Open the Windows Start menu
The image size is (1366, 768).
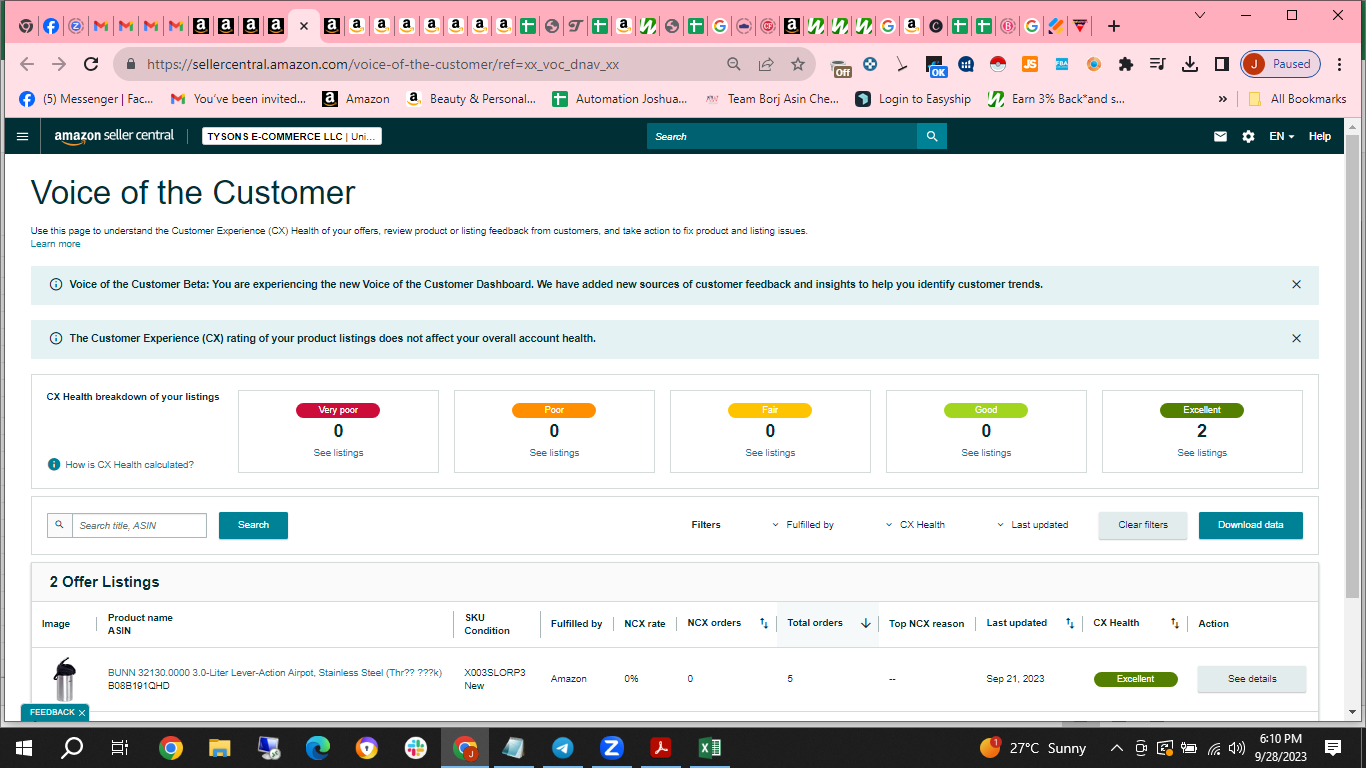click(24, 748)
